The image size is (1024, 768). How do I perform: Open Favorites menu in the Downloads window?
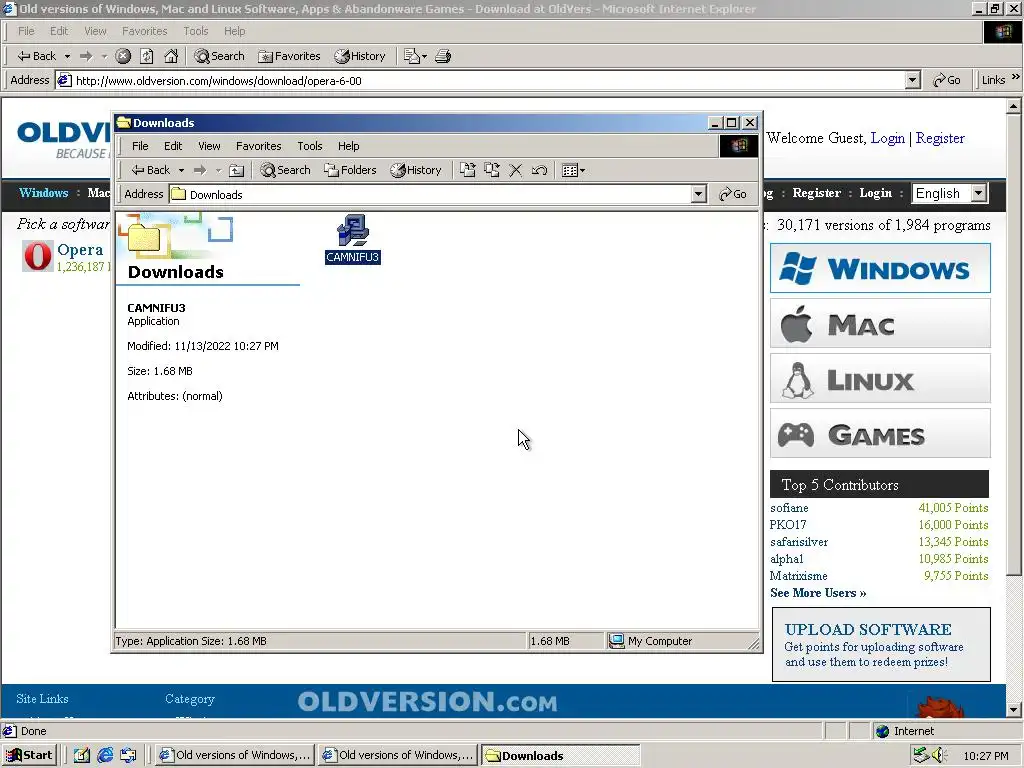[x=259, y=146]
